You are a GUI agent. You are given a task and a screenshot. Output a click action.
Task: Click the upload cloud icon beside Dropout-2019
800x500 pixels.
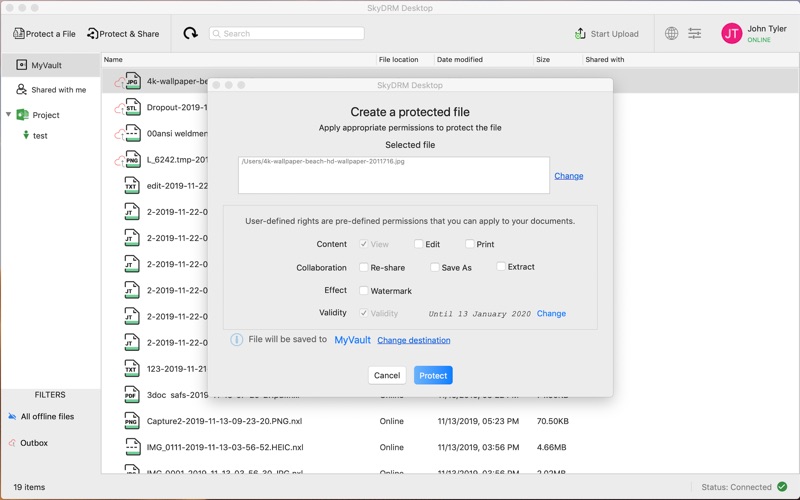pyautogui.click(x=119, y=109)
